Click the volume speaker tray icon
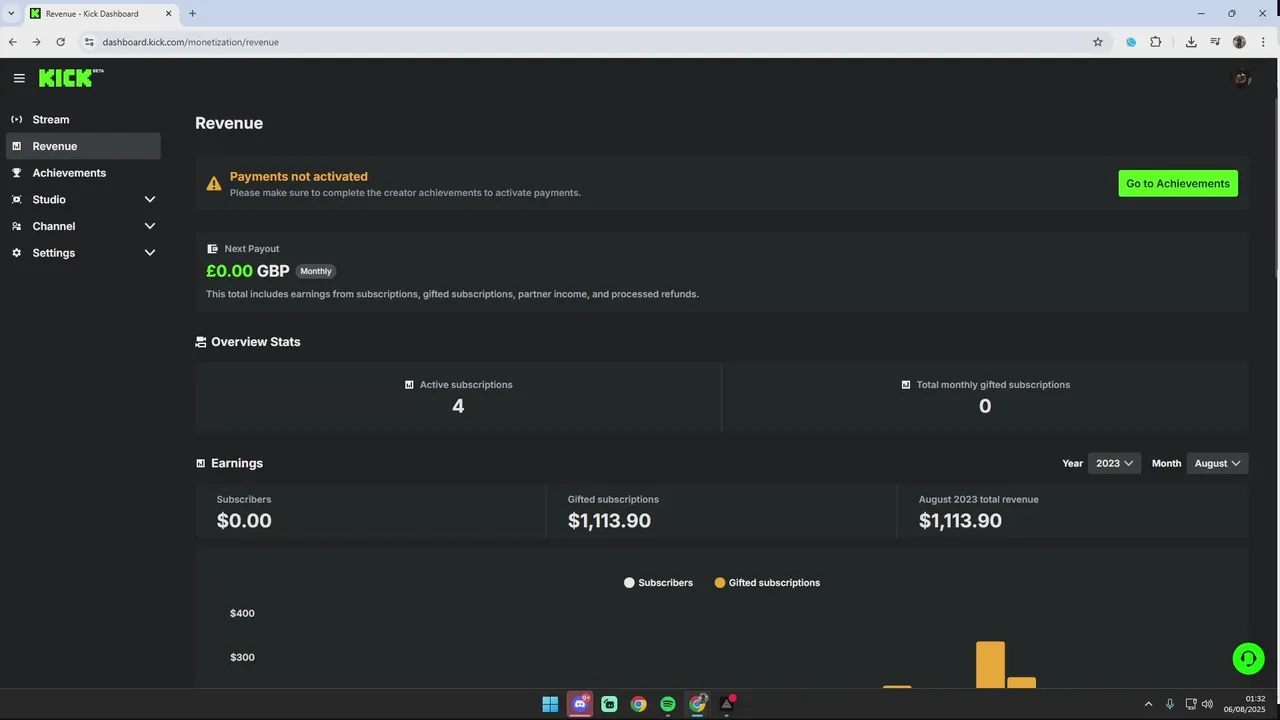 1207,704
